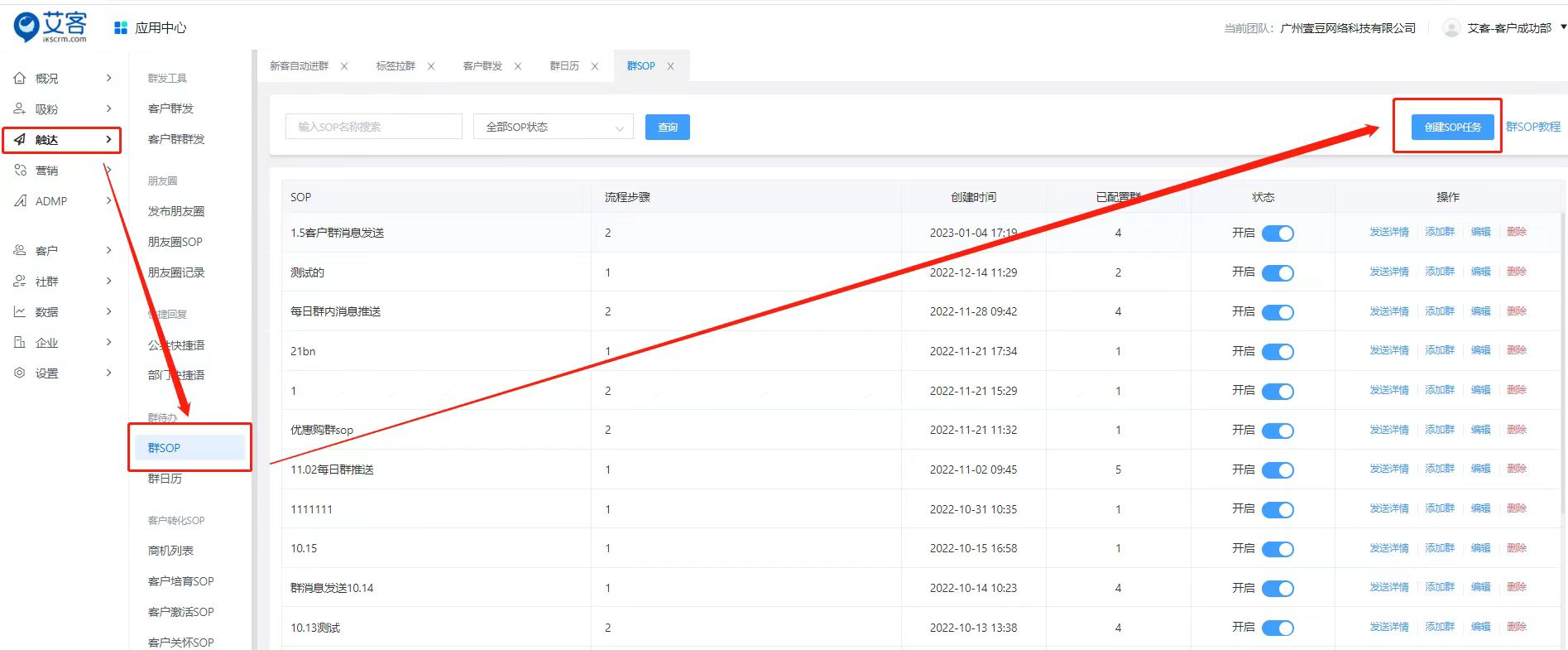Screen dimensions: 1568x650
Task: Switch to the 标签拉群 tab
Action: pyautogui.click(x=396, y=66)
